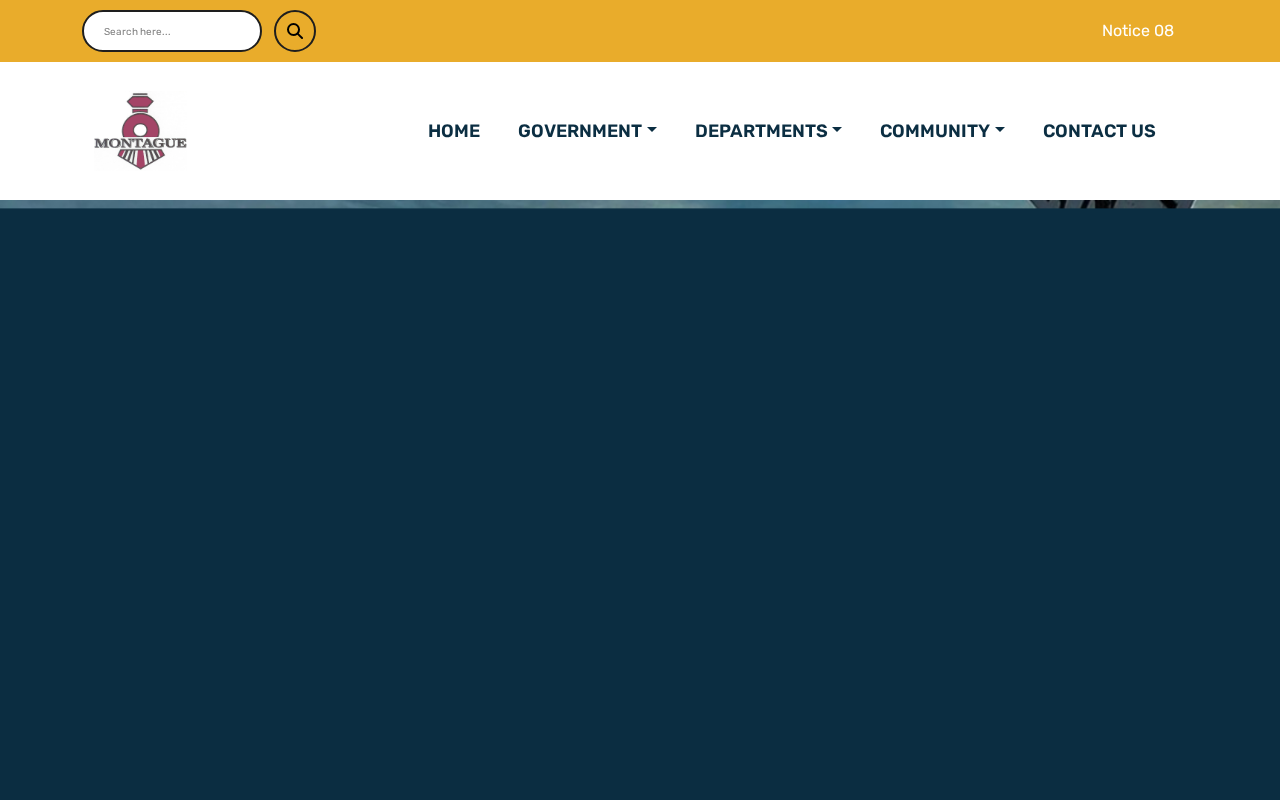Click the gold top bar background
This screenshot has height=800, width=1280.
tap(700, 31)
